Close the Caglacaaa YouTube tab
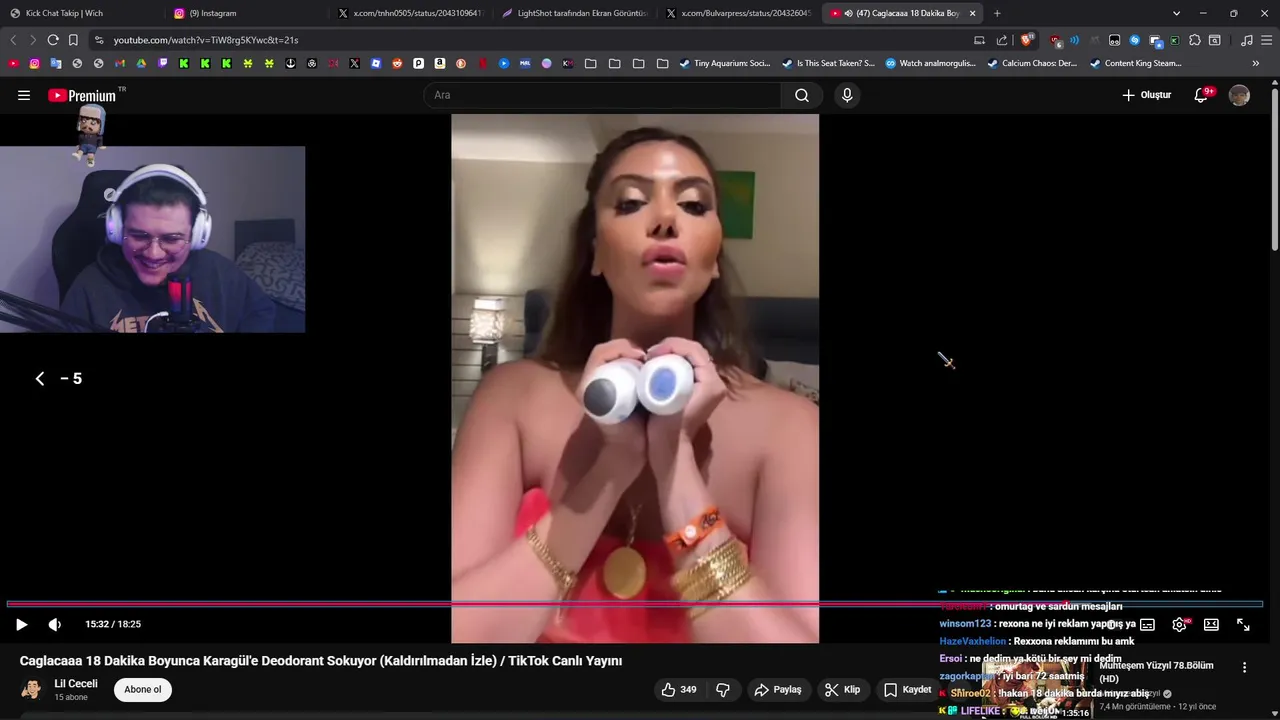 (972, 13)
